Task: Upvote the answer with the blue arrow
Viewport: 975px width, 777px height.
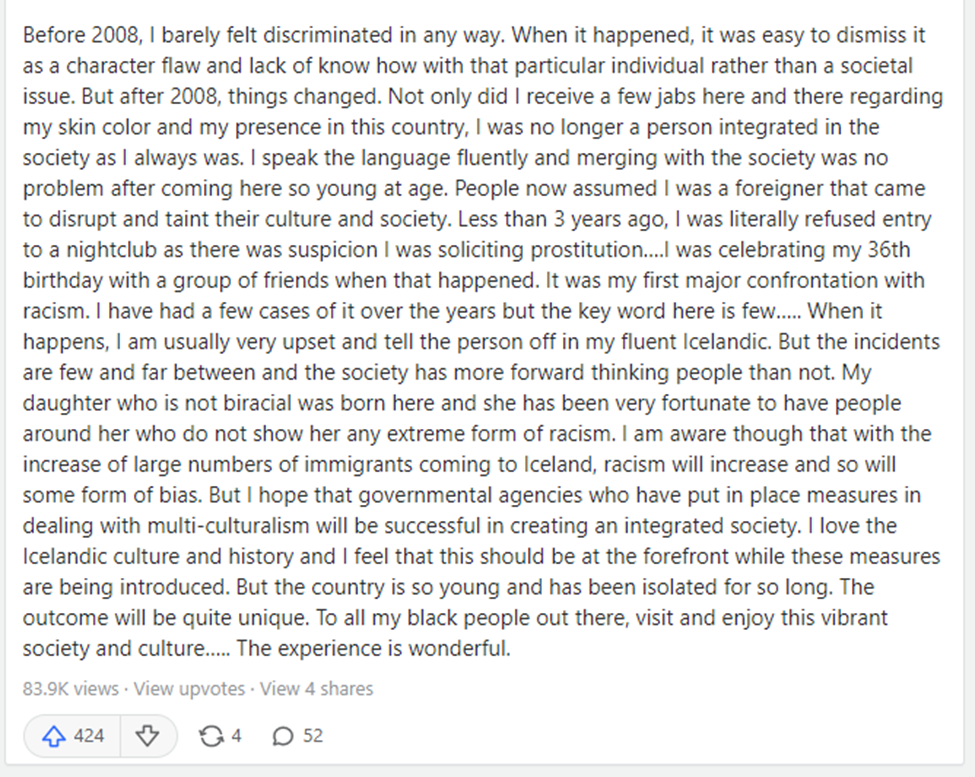Action: point(54,736)
